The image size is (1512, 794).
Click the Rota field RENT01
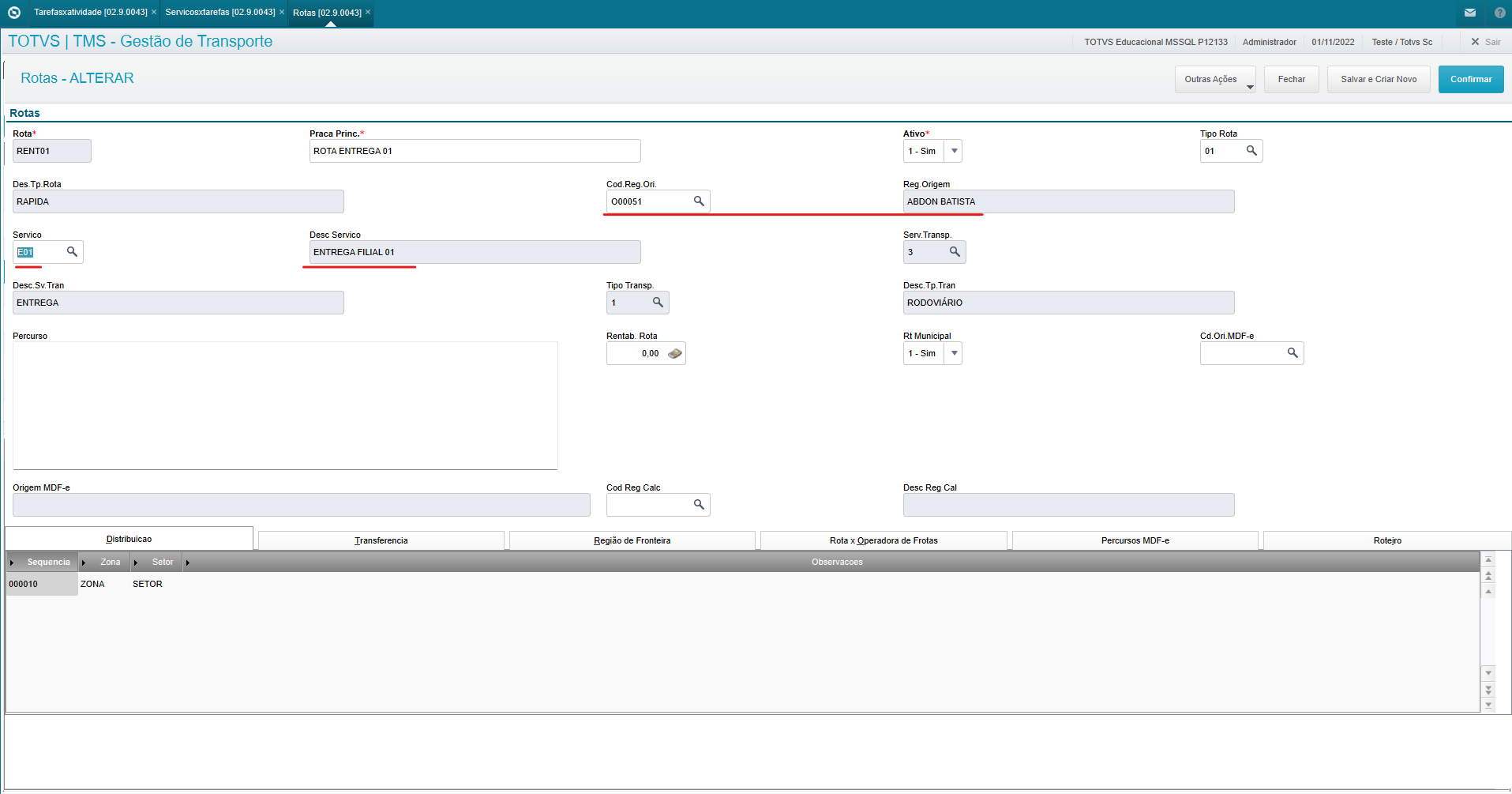pos(52,151)
